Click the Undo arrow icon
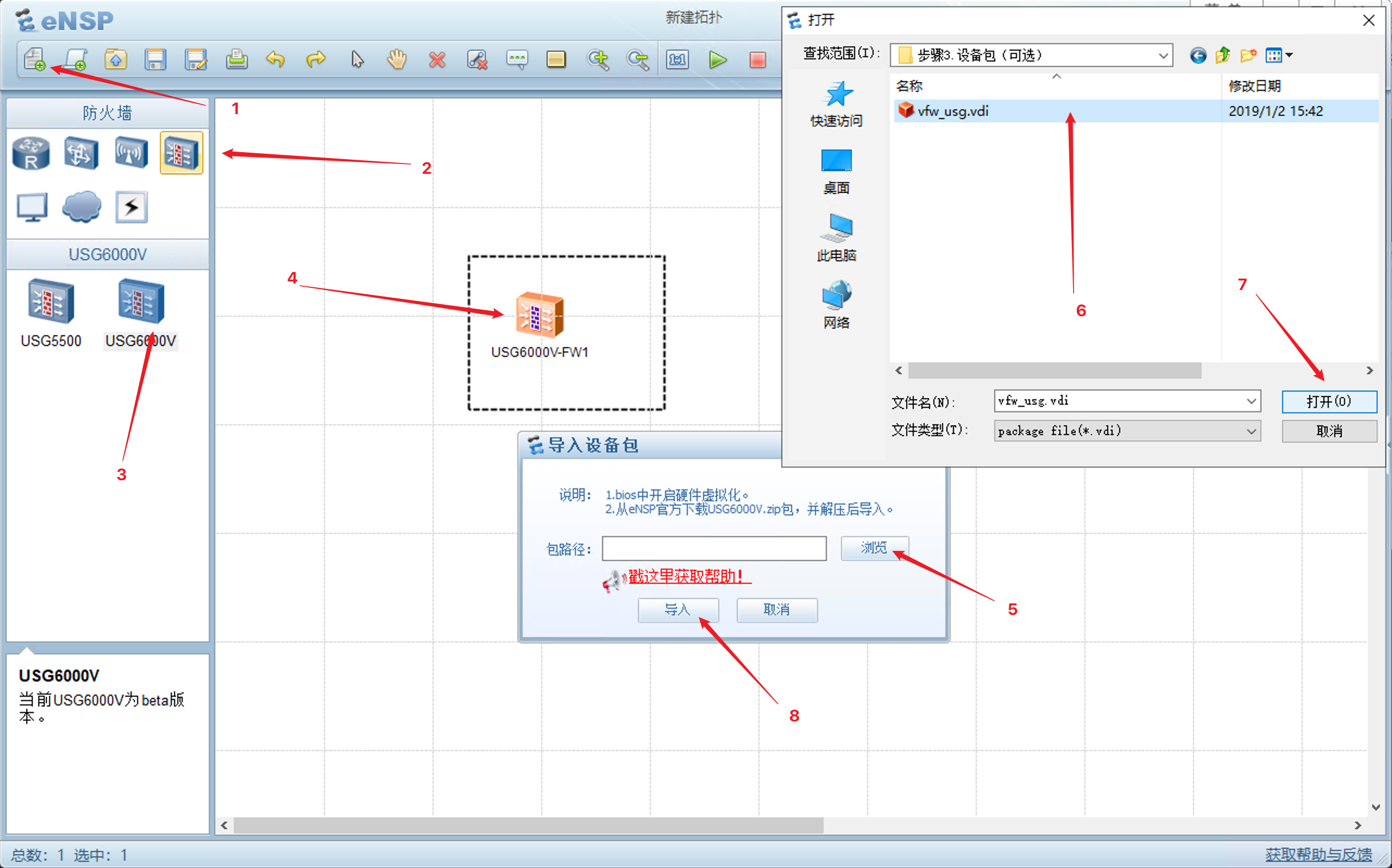1392x868 pixels. pyautogui.click(x=276, y=59)
